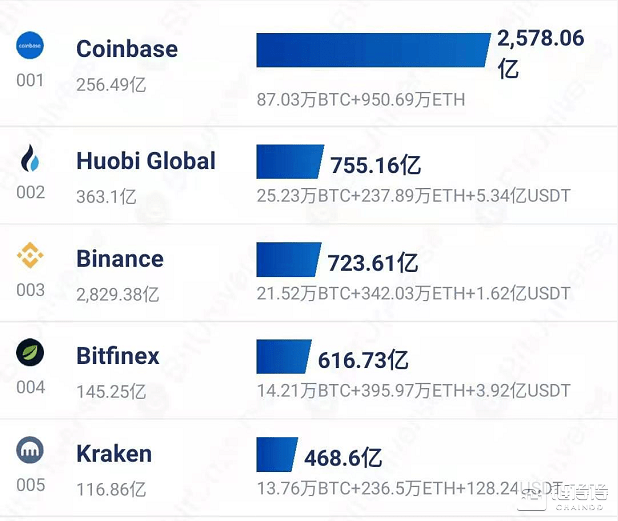
Task: Click the Huobi Global flame icon
Action: pos(30,159)
